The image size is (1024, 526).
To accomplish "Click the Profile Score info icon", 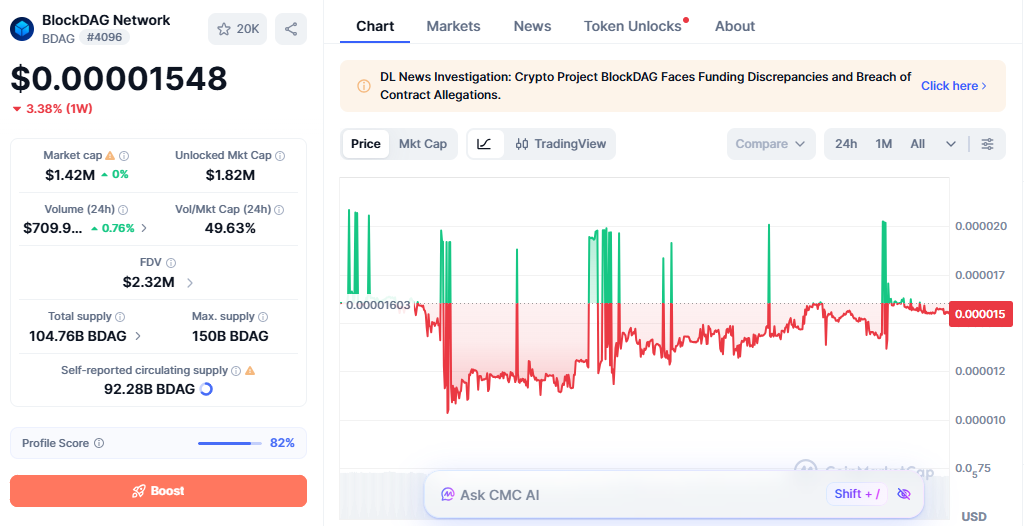I will tap(99, 443).
